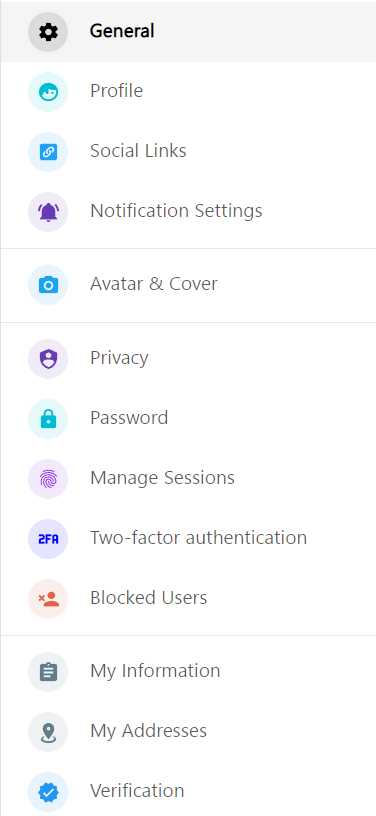Open the Notification Settings label
The height and width of the screenshot is (816, 376).
tap(176, 211)
